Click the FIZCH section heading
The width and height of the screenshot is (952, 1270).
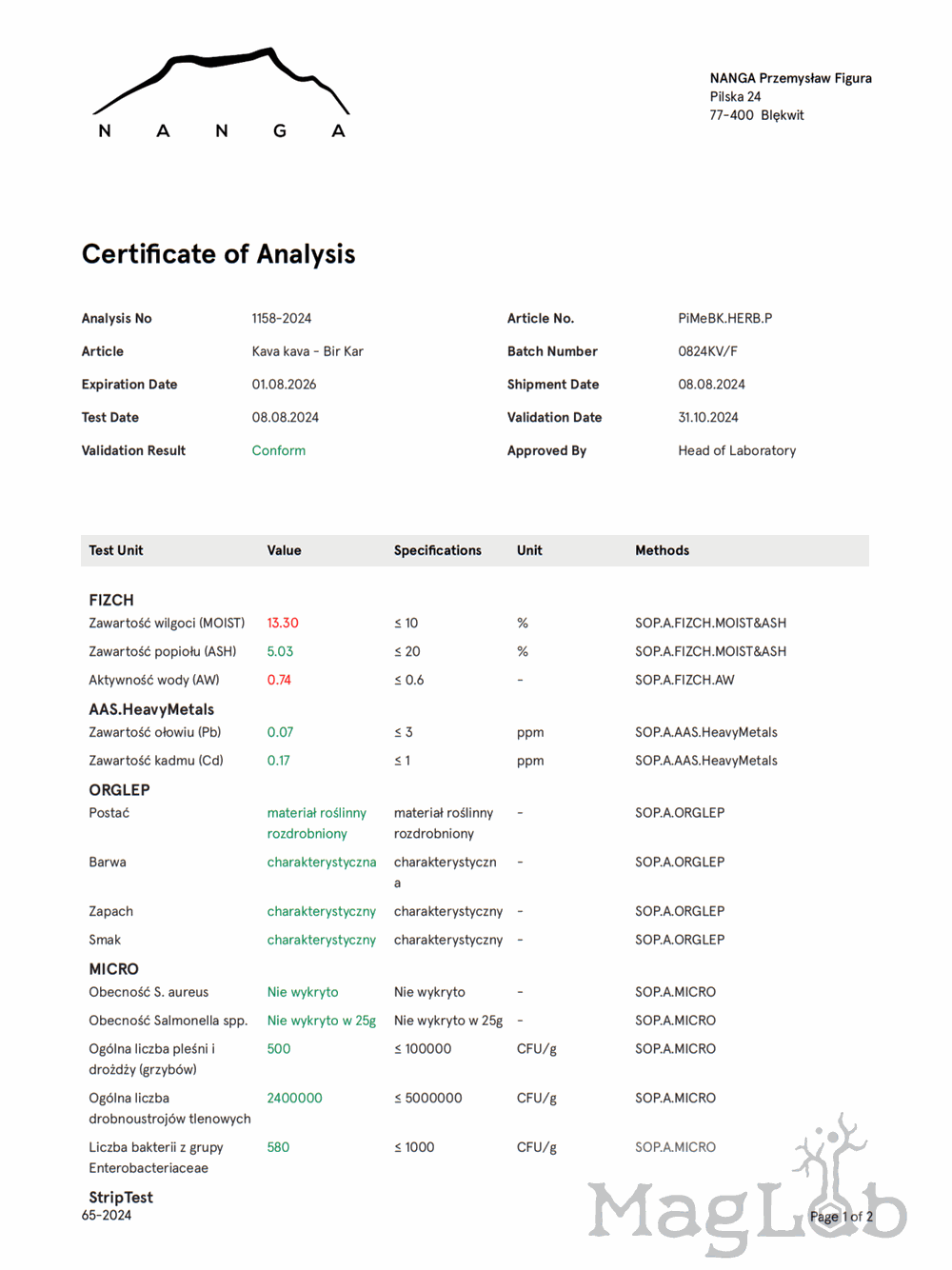[x=111, y=600]
